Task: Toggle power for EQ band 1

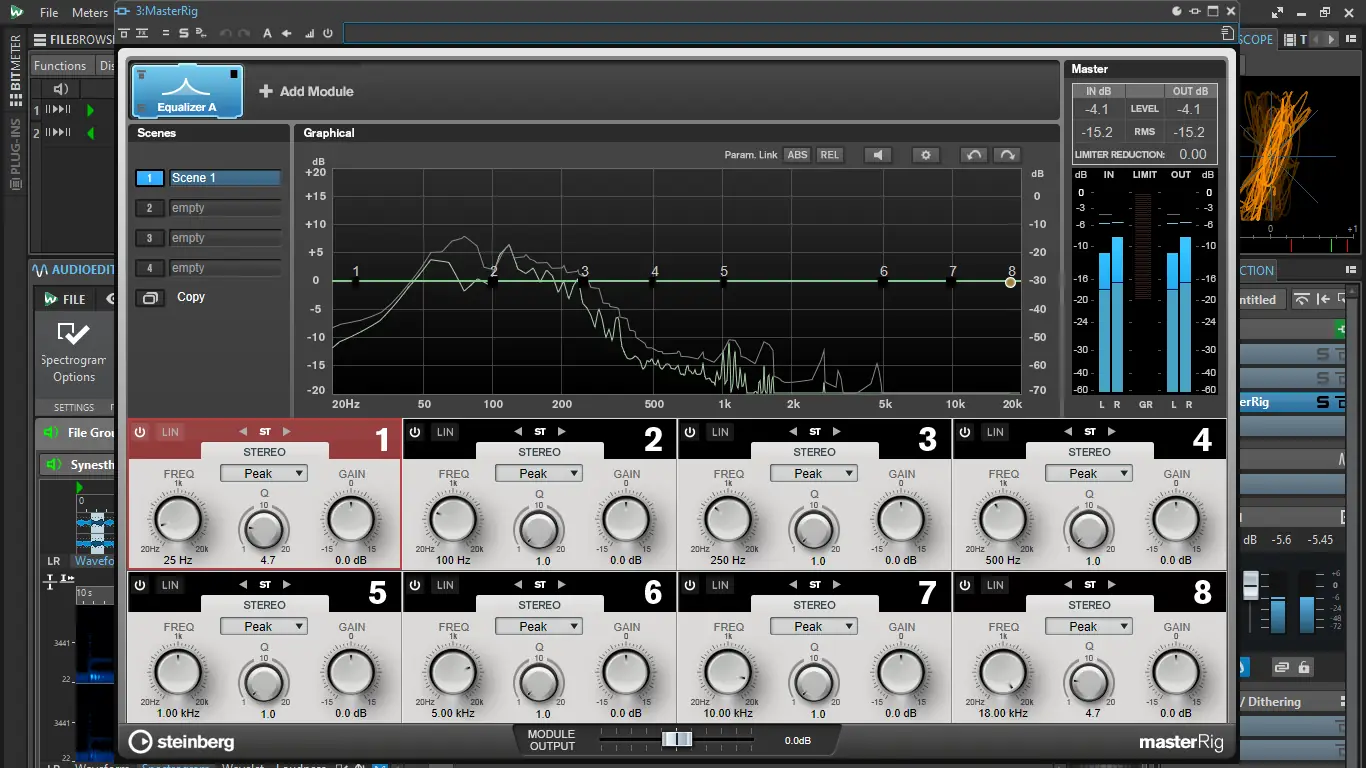Action: coord(140,432)
